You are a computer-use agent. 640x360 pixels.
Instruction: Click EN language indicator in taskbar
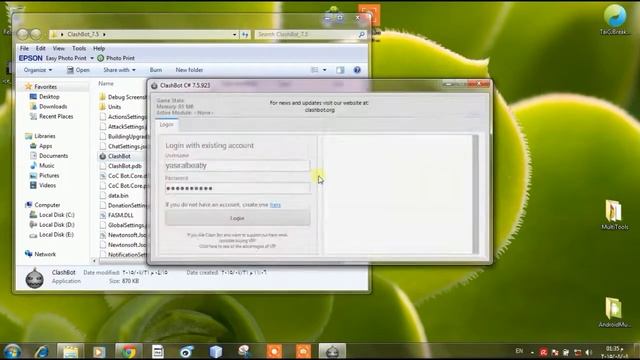point(519,351)
